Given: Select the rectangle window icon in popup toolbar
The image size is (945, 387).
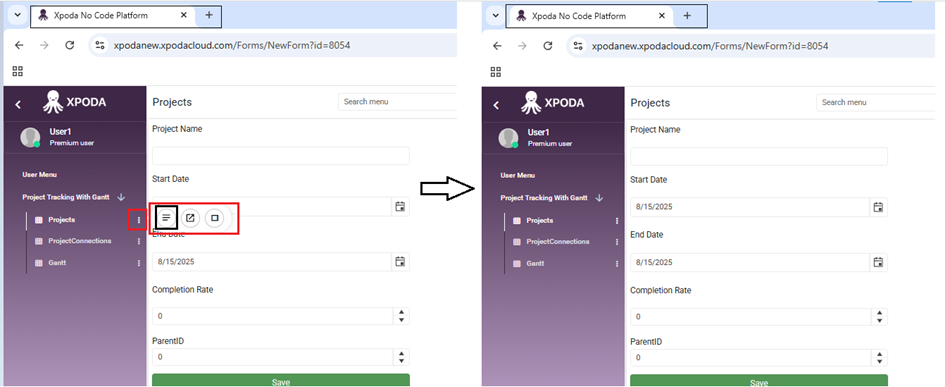Looking at the screenshot, I should (215, 218).
